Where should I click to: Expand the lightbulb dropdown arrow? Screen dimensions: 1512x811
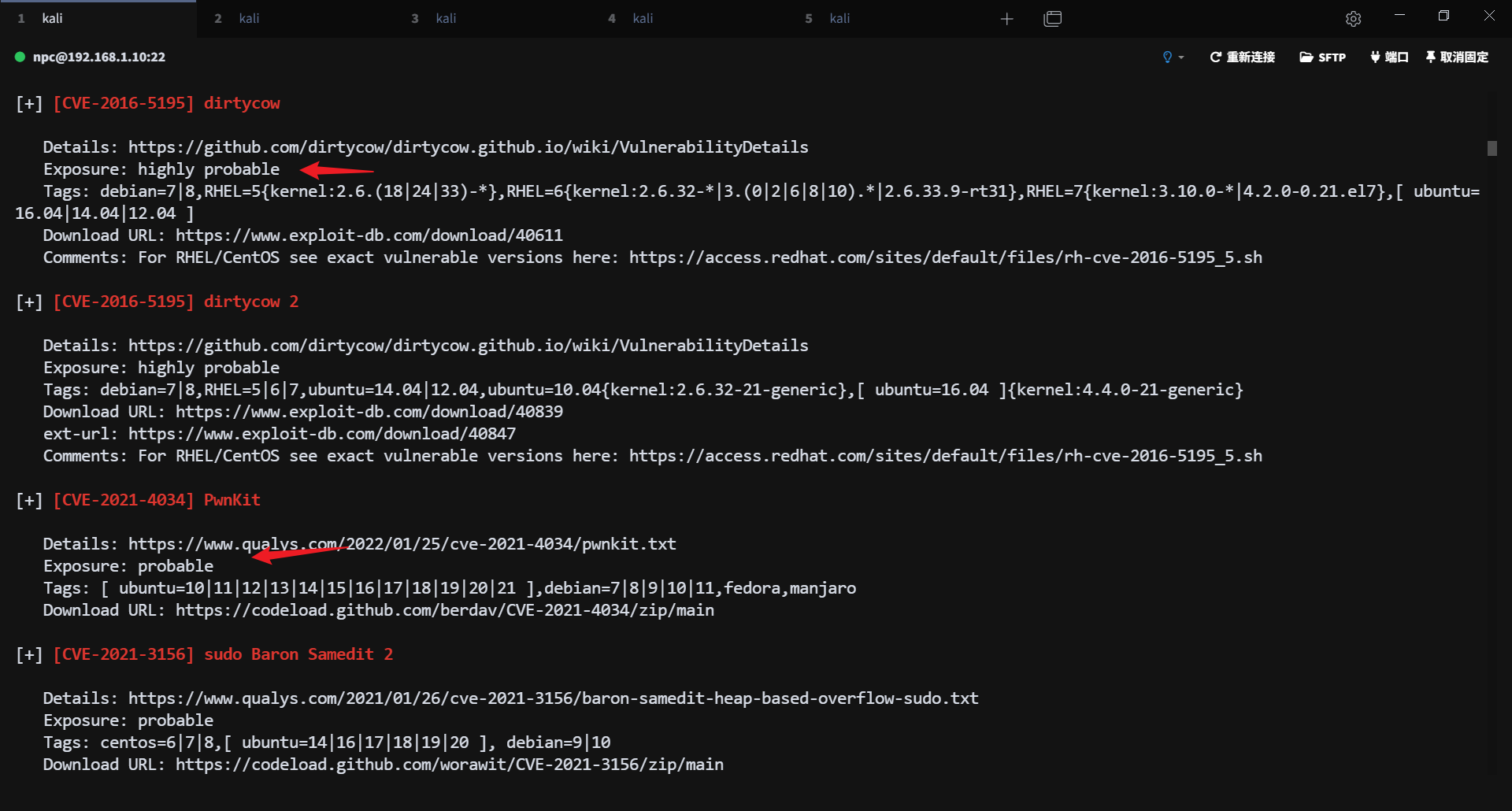pyautogui.click(x=1181, y=57)
